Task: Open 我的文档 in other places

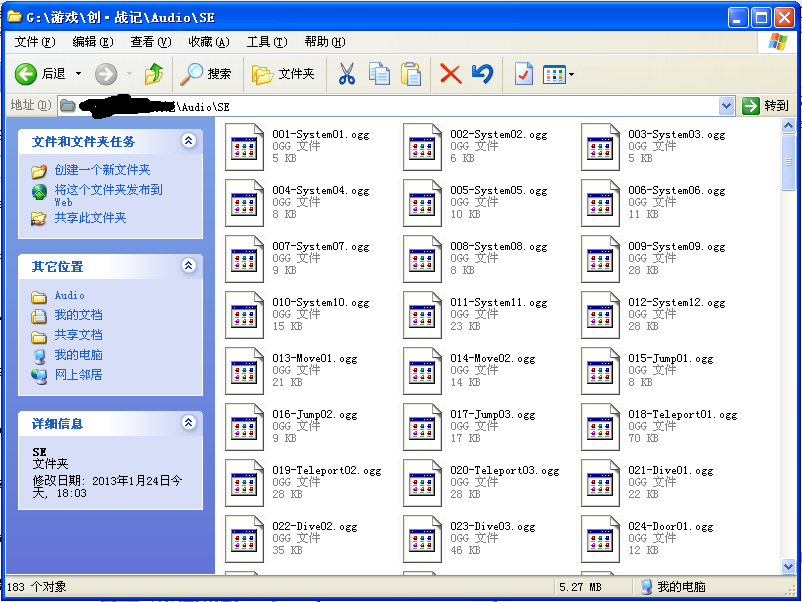Action: pos(78,315)
